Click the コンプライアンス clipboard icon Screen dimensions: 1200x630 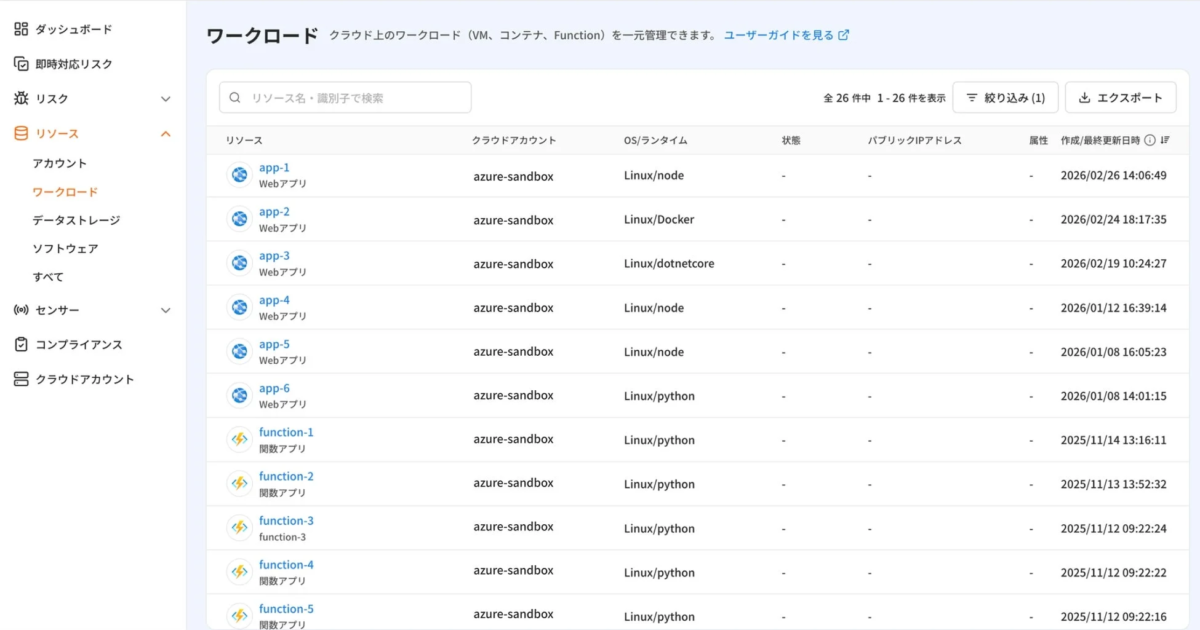click(x=21, y=344)
